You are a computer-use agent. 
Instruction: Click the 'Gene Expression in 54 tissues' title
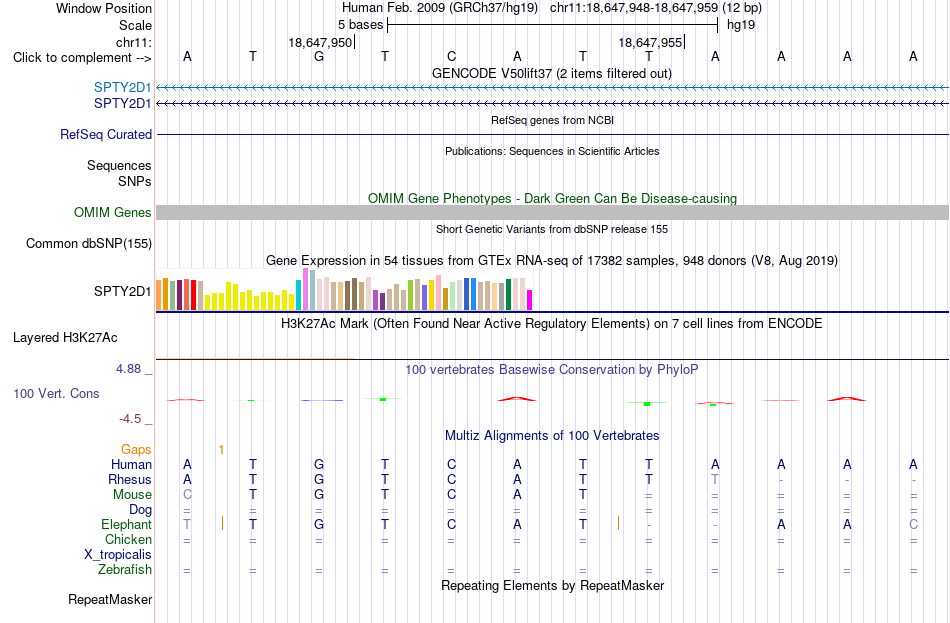pyautogui.click(x=552, y=261)
